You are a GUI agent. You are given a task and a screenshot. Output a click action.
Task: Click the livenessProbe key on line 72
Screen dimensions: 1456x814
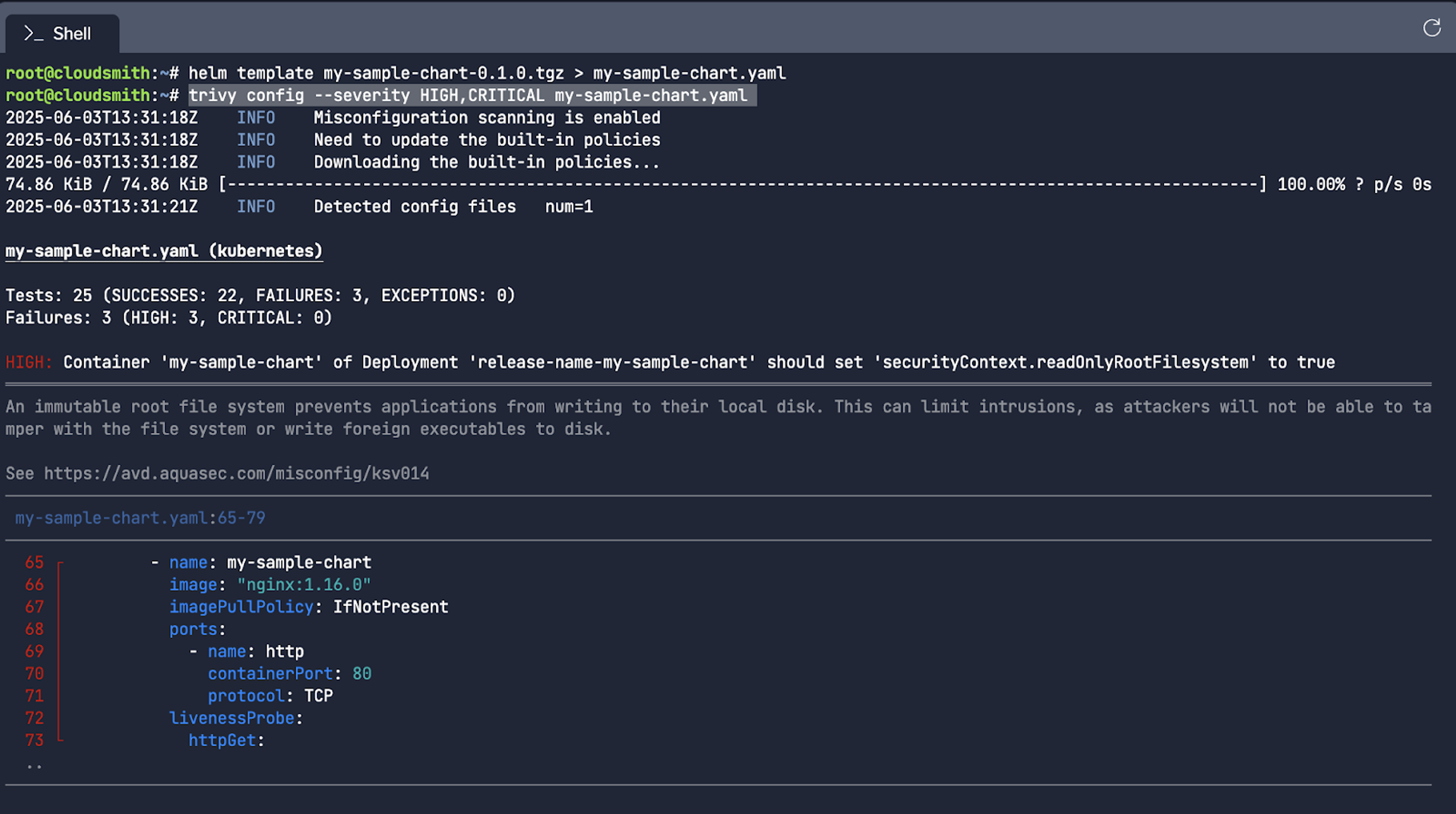coord(232,719)
